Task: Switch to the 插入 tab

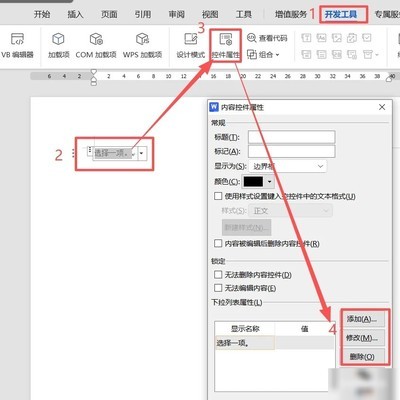Action: click(75, 14)
